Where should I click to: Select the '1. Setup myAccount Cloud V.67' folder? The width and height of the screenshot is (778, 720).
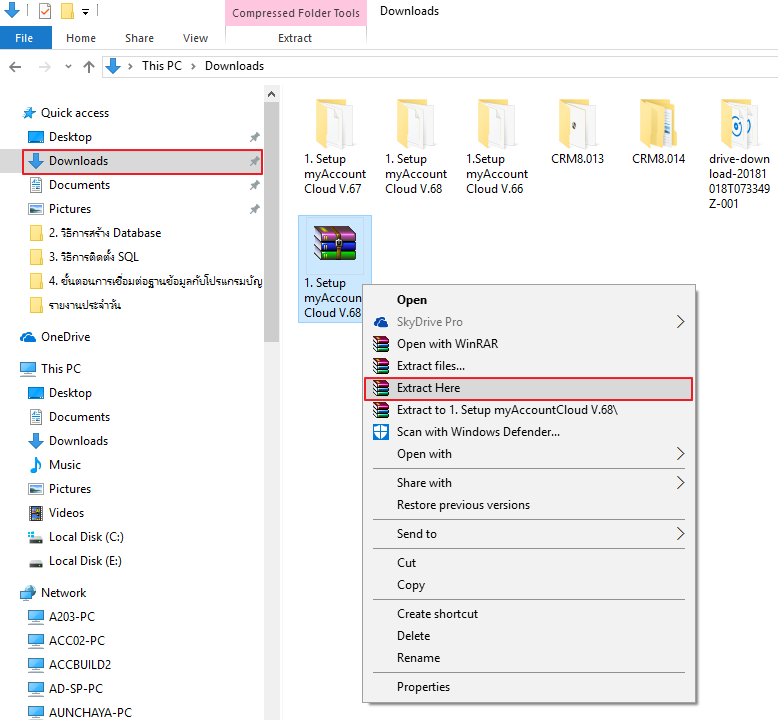click(x=335, y=147)
